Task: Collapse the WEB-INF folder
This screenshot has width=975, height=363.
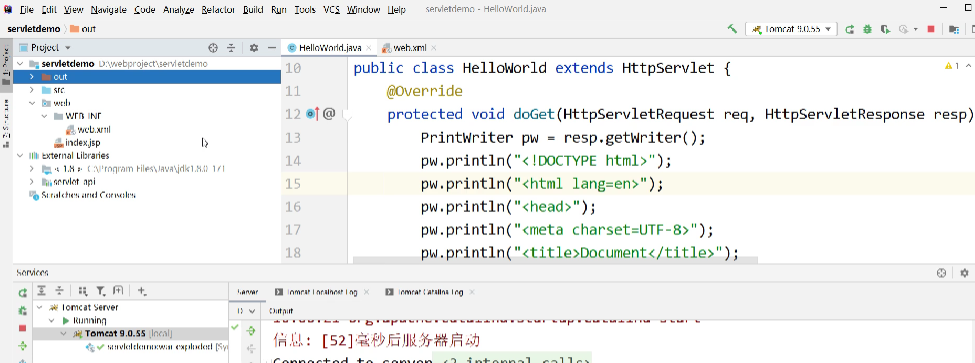Action: [x=44, y=116]
